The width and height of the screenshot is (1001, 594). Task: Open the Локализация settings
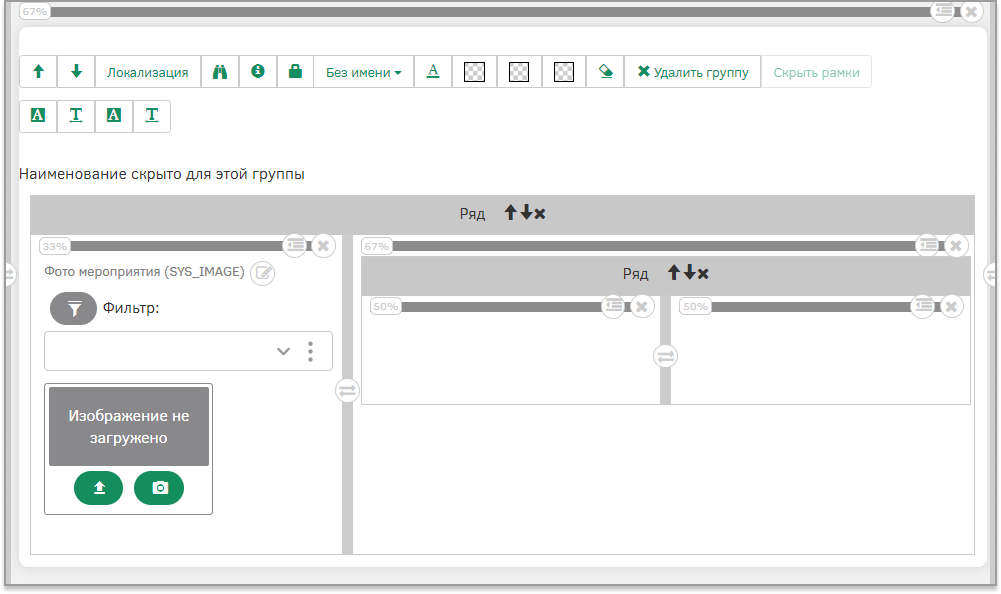tap(147, 72)
